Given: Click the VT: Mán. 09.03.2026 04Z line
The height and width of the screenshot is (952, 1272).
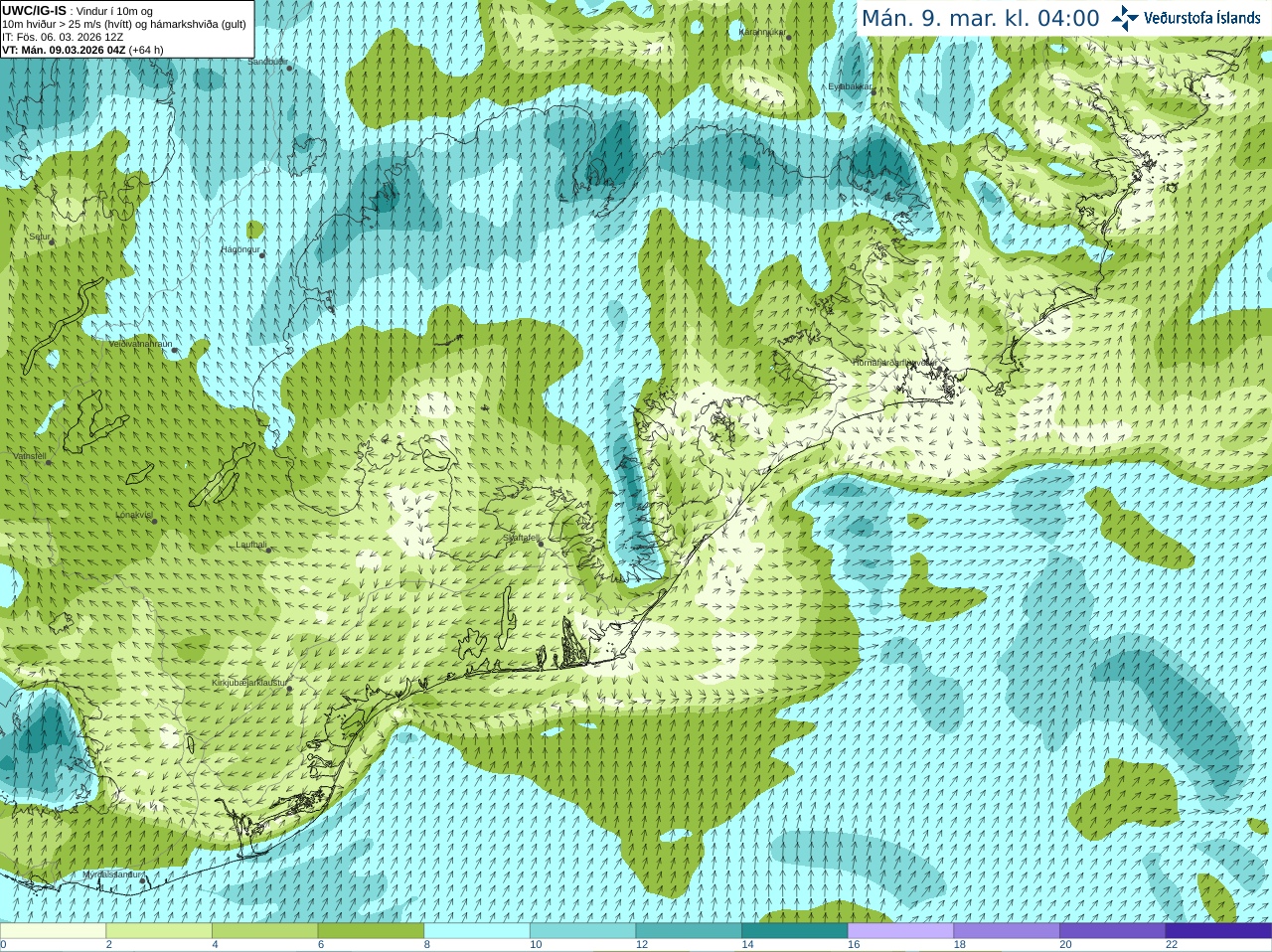Looking at the screenshot, I should pyautogui.click(x=82, y=50).
